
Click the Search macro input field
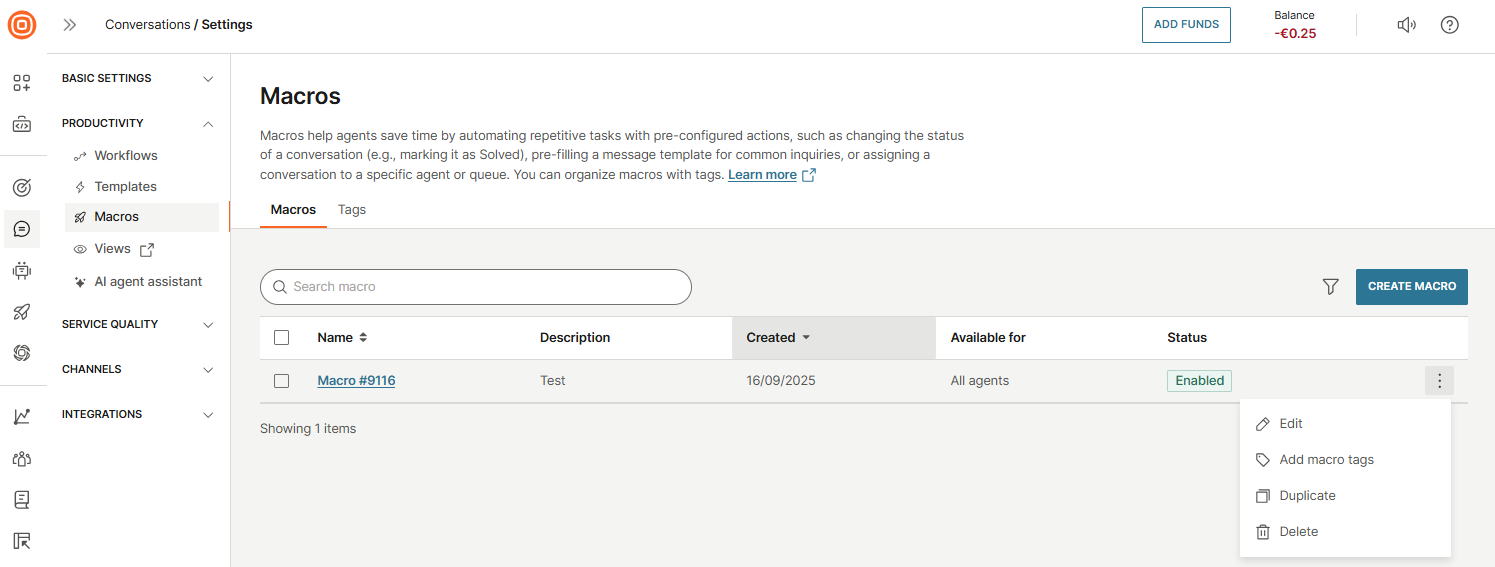click(475, 287)
